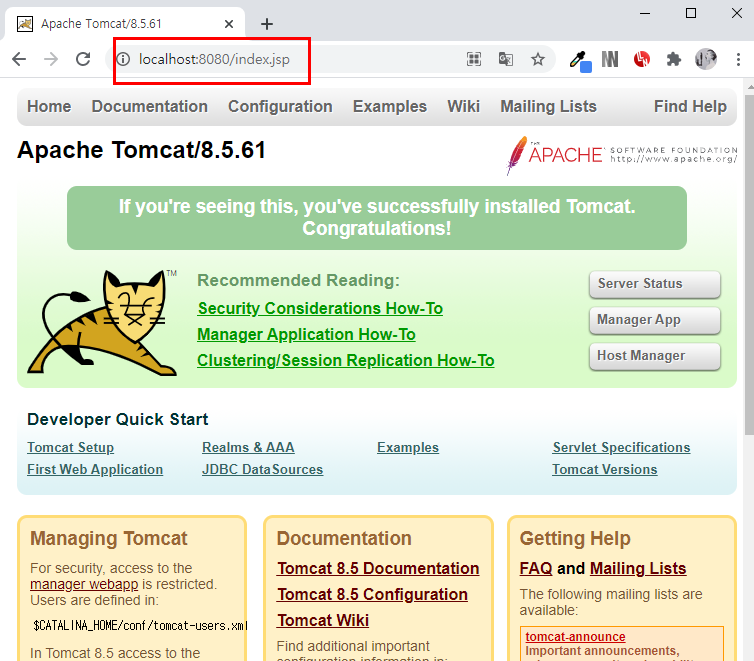Click the browser forward arrow
The height and width of the screenshot is (661, 754).
click(51, 59)
